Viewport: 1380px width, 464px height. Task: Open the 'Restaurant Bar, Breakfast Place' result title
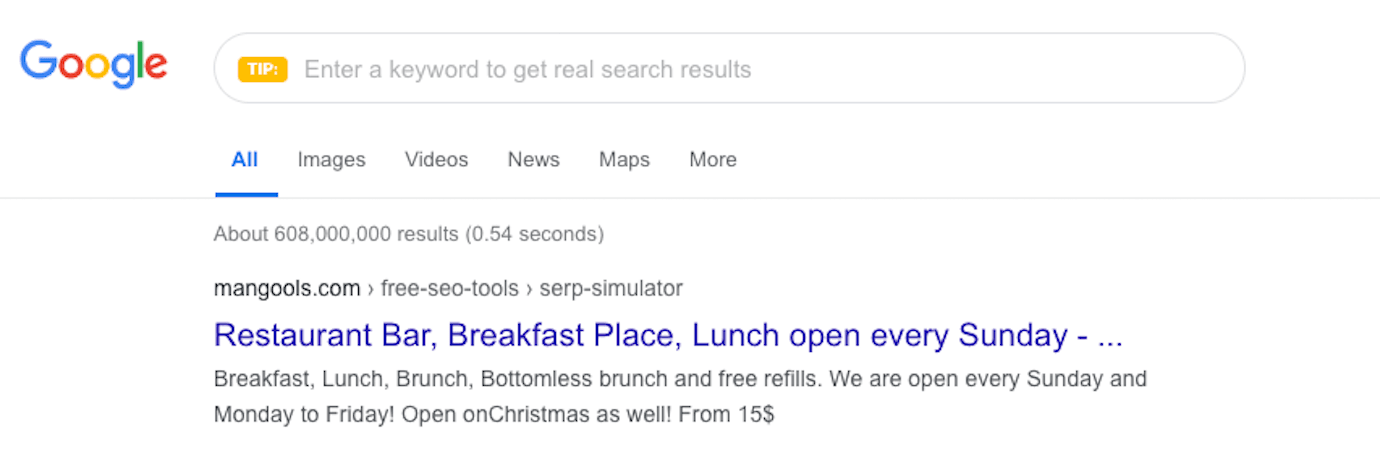640,336
